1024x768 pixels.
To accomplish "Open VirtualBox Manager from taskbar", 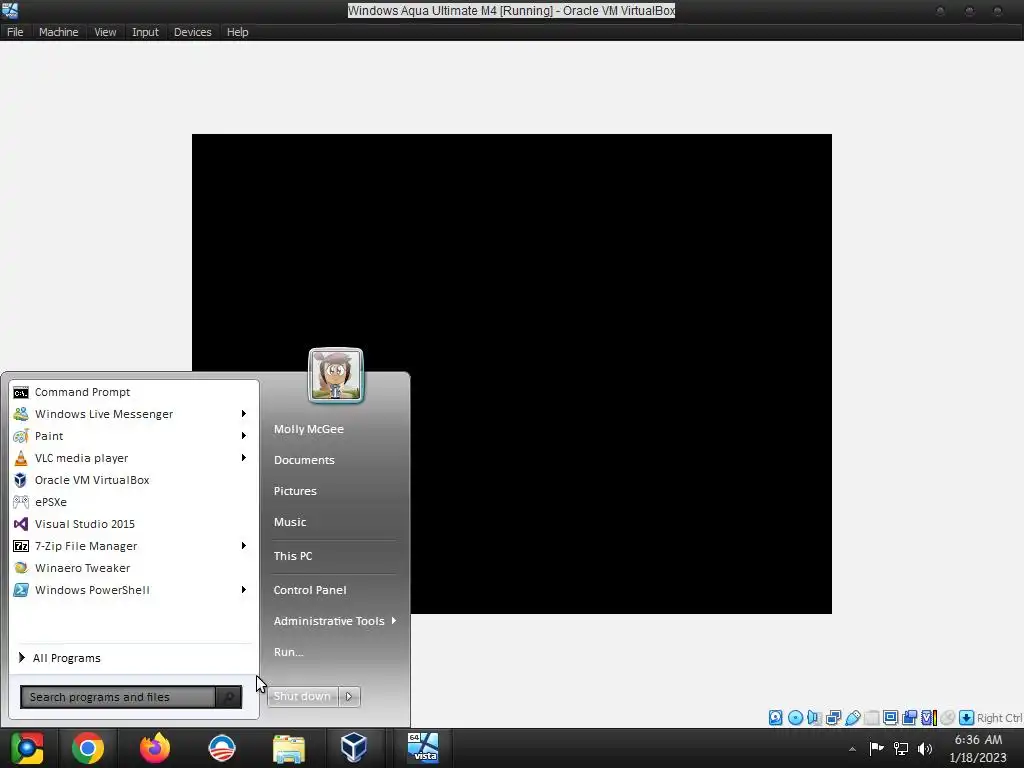I will point(353,748).
